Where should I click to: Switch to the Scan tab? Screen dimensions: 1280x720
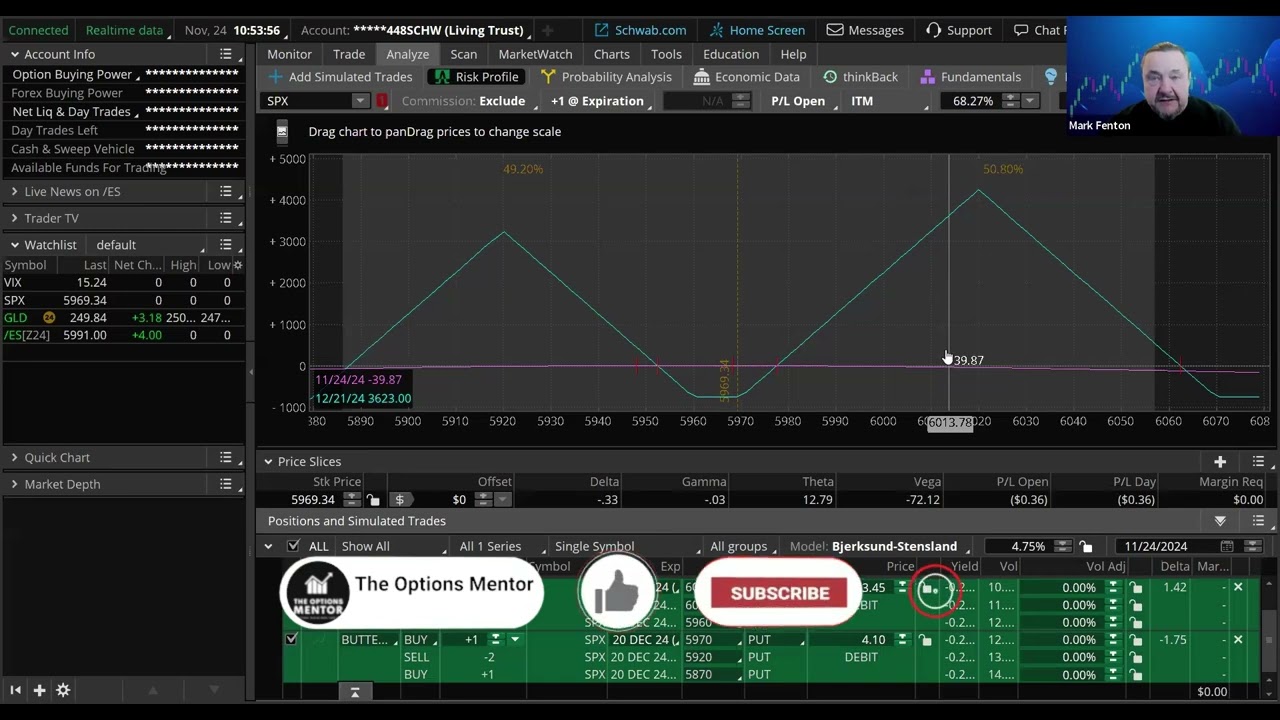click(464, 54)
